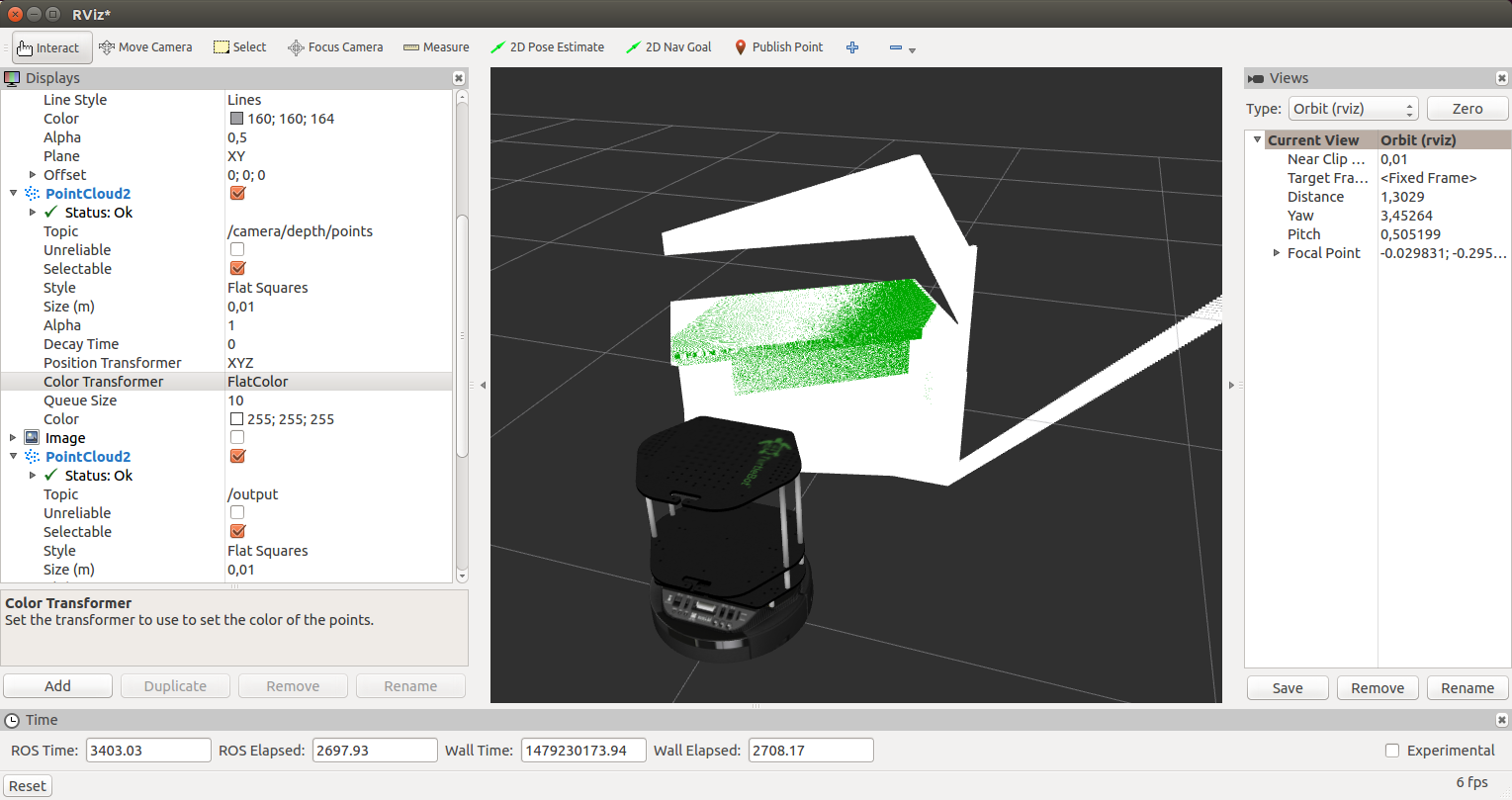Click the Add display button
The width and height of the screenshot is (1512, 800).
tap(57, 686)
